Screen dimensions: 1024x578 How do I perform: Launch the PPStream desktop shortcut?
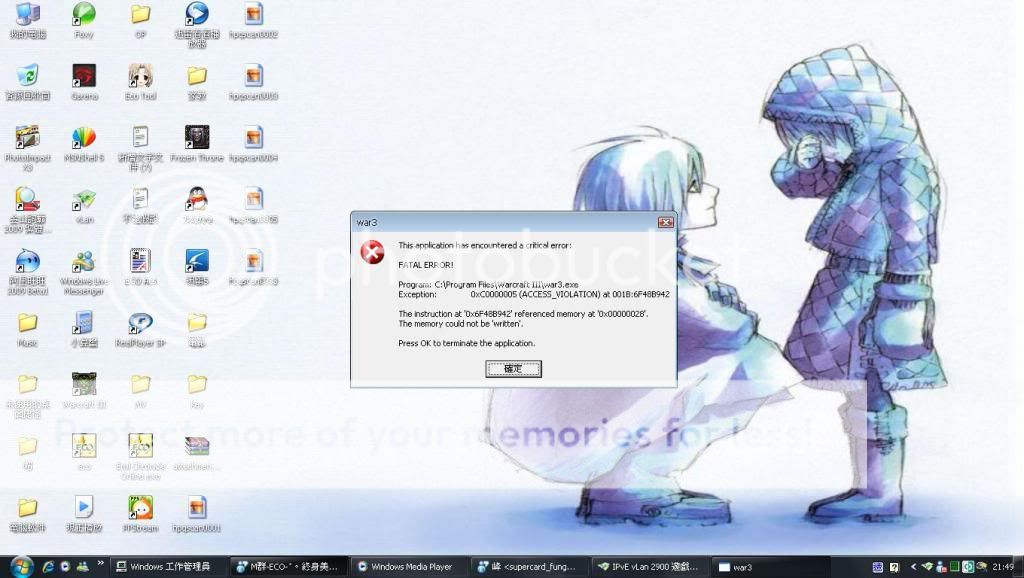point(140,508)
